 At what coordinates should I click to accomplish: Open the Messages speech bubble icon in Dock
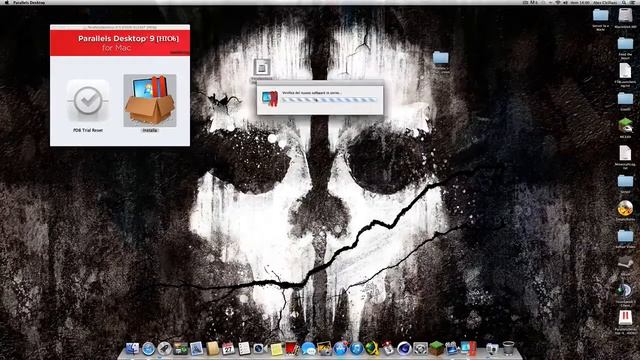pyautogui.click(x=308, y=349)
